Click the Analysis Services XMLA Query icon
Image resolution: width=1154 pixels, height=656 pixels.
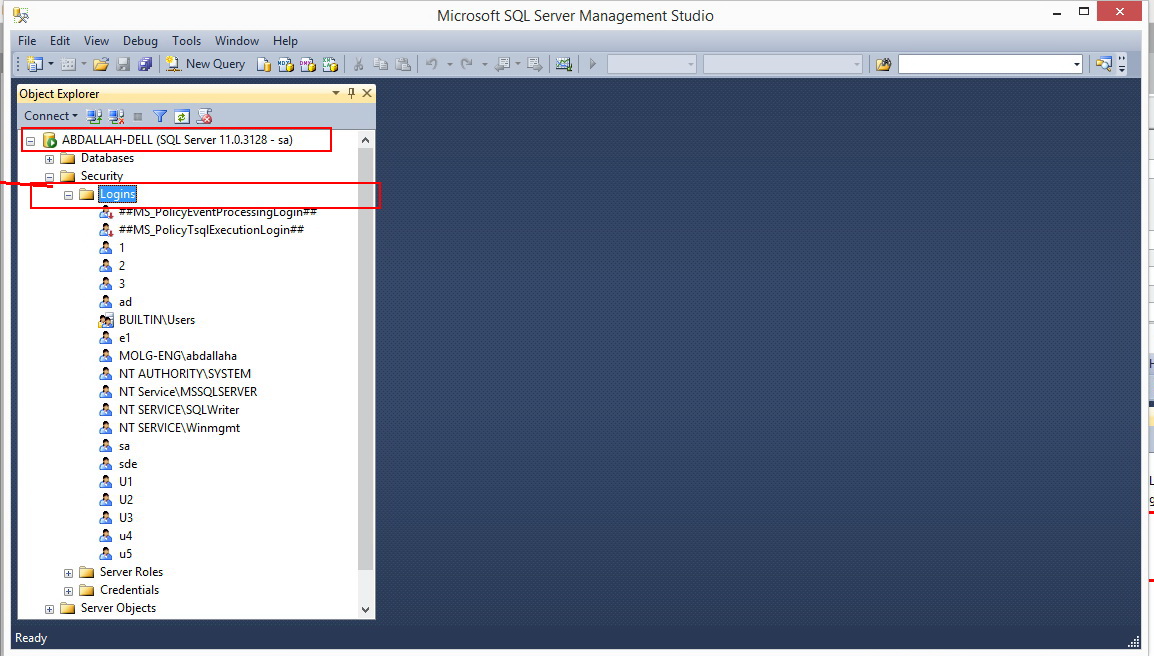click(x=330, y=65)
